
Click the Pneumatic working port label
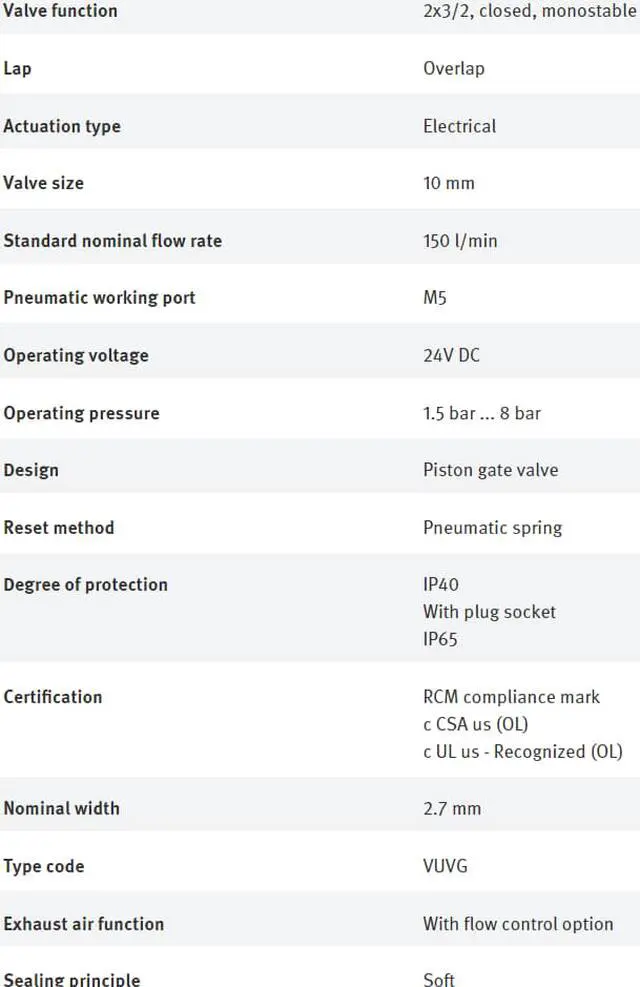[x=99, y=298]
